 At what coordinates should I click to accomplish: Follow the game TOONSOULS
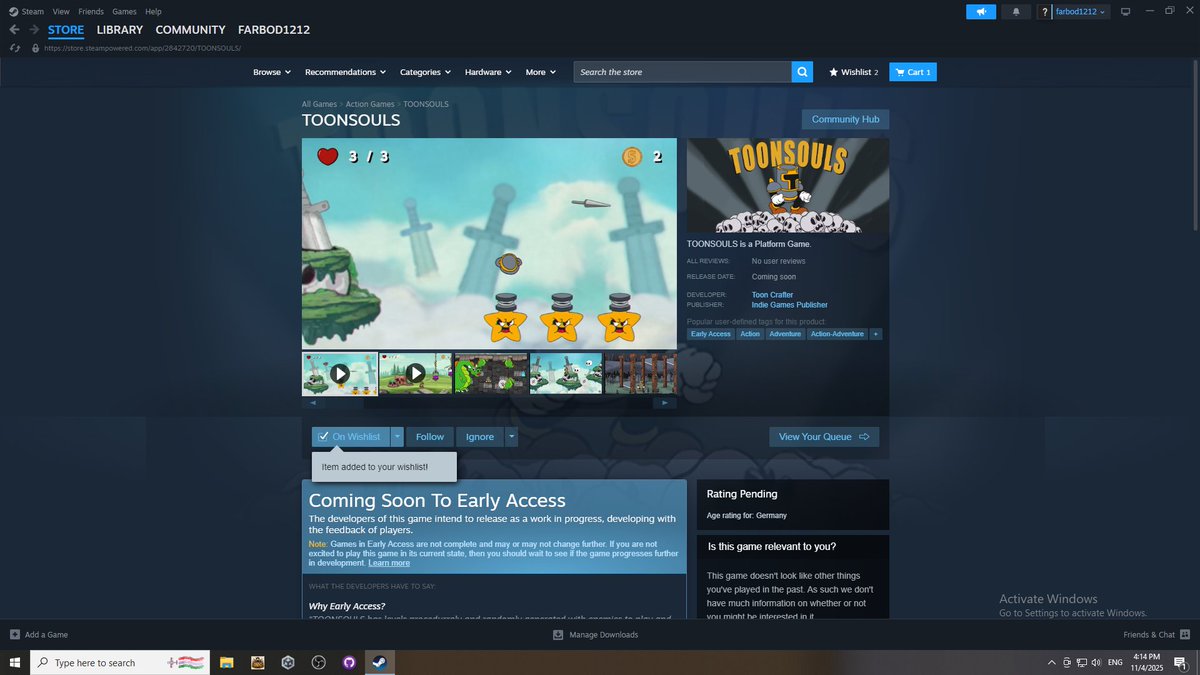coord(429,436)
